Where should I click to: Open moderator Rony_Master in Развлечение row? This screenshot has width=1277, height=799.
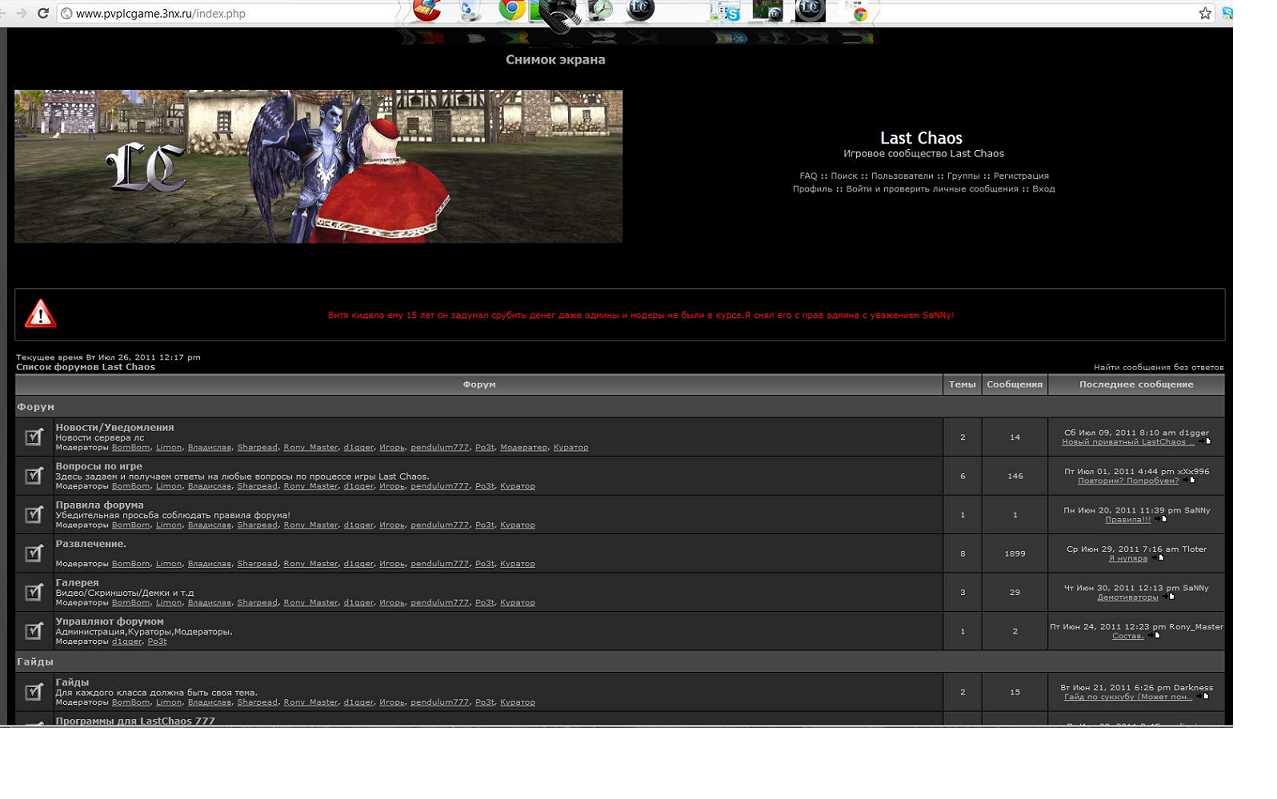click(310, 564)
